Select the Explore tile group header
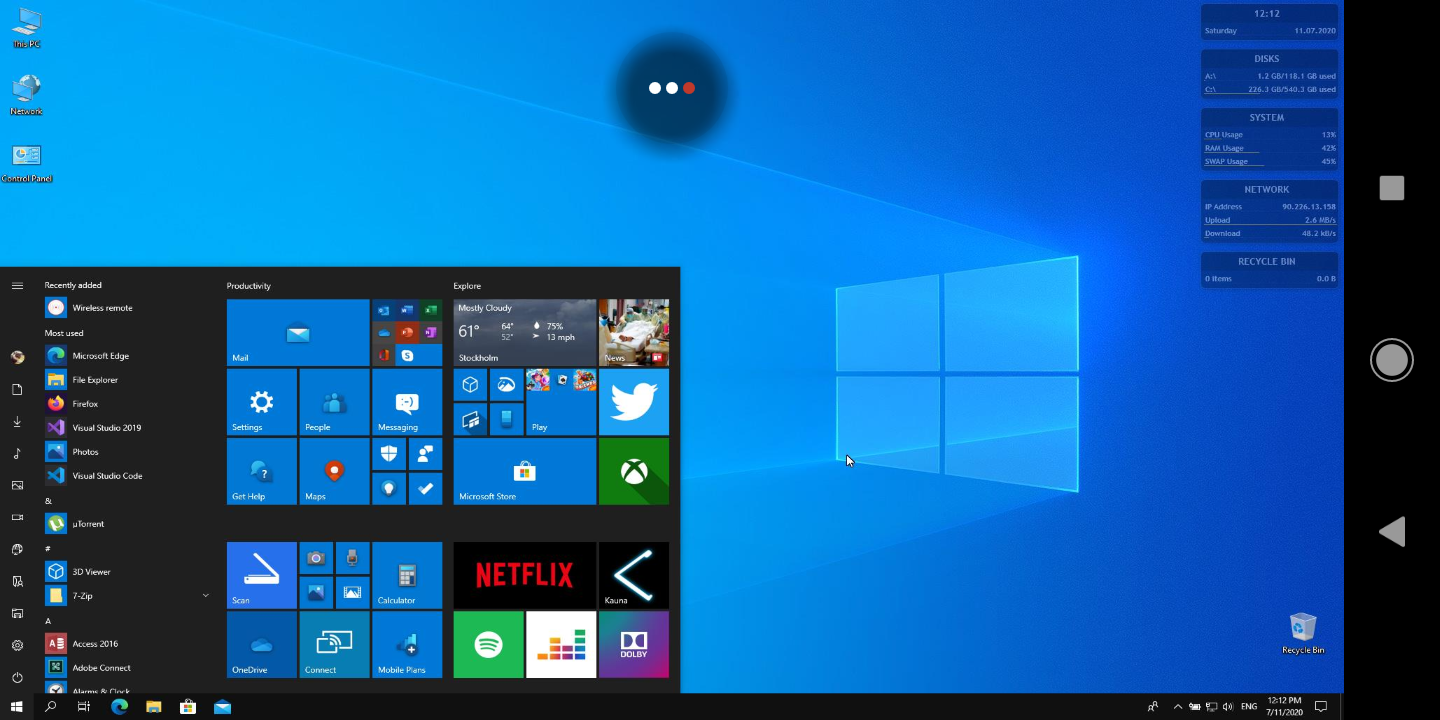 467,286
